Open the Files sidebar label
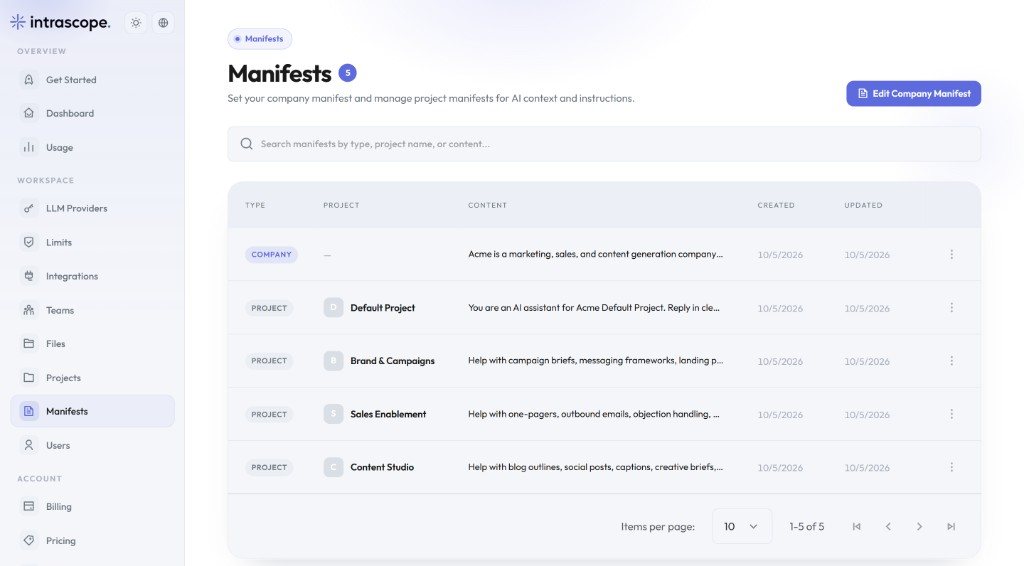This screenshot has width=1024, height=566. 56,343
